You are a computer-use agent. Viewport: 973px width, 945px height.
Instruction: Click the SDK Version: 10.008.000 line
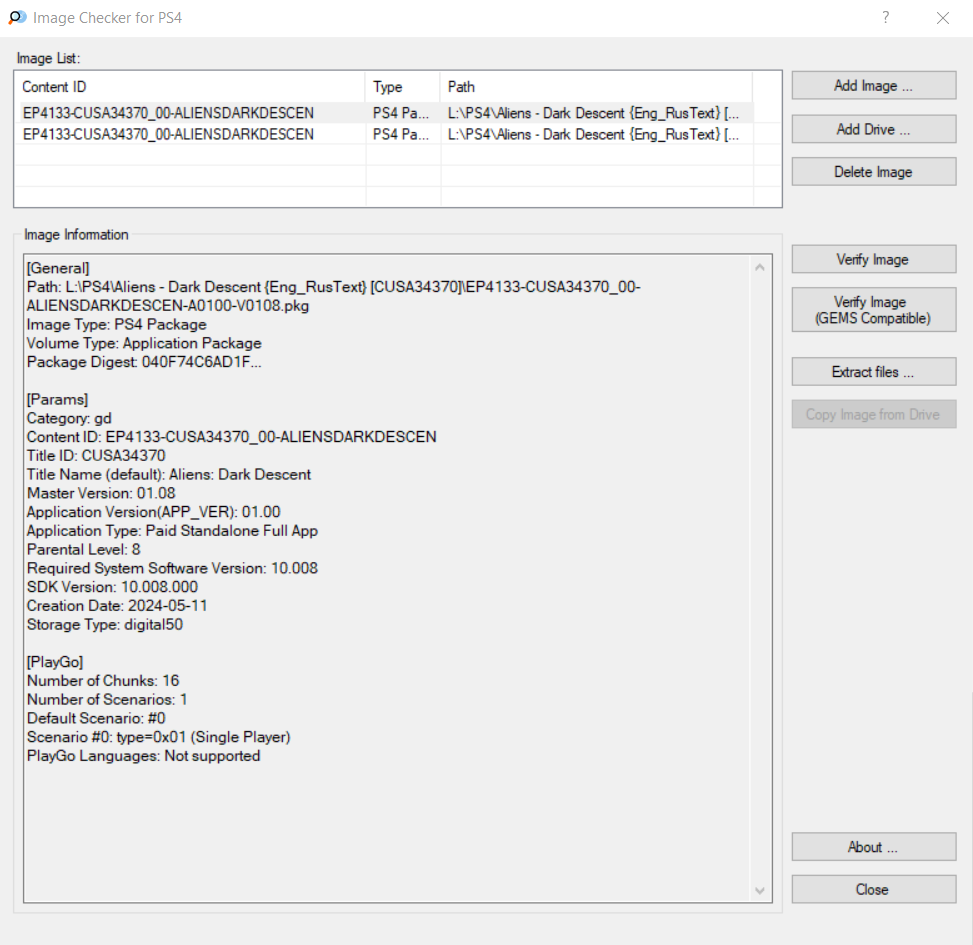[x=112, y=586]
